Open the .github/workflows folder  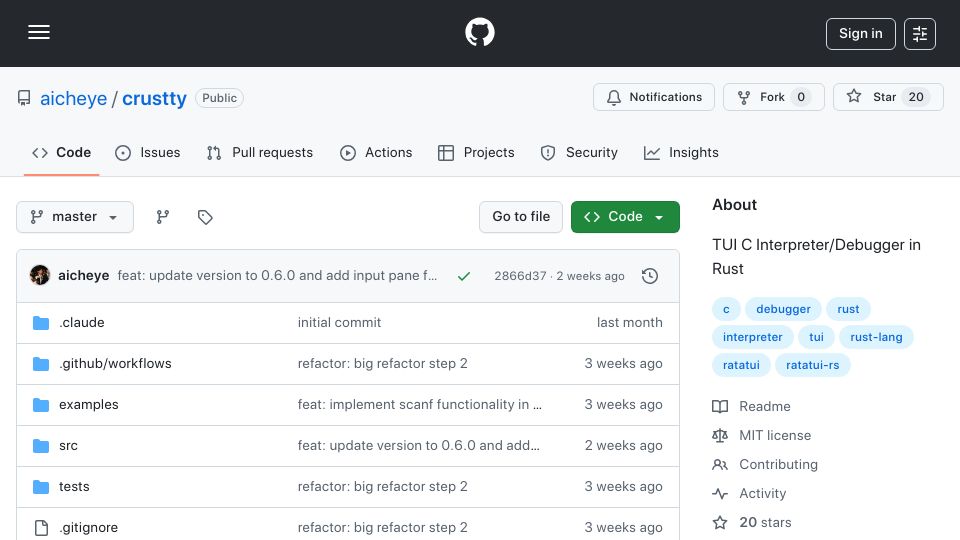pos(115,364)
